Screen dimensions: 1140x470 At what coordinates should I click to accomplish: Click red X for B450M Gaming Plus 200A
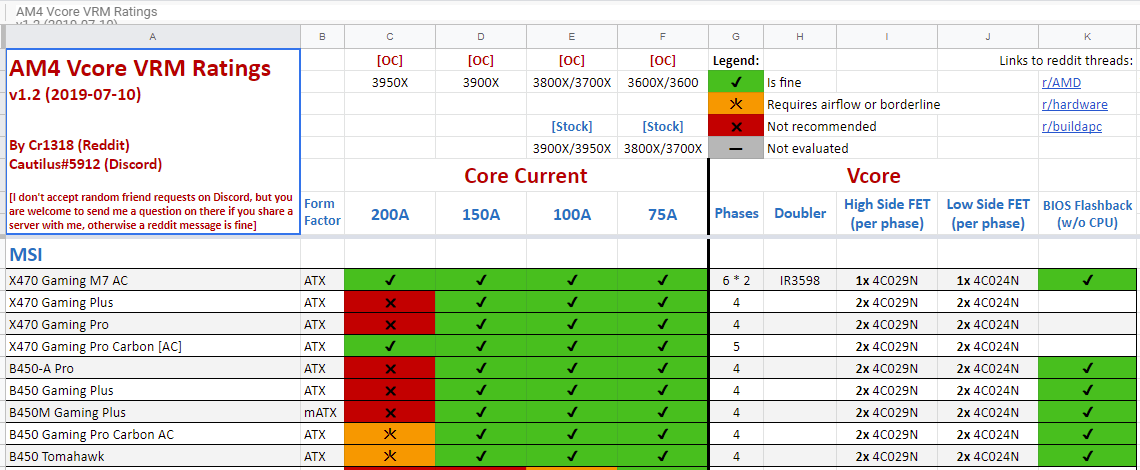pyautogui.click(x=390, y=413)
